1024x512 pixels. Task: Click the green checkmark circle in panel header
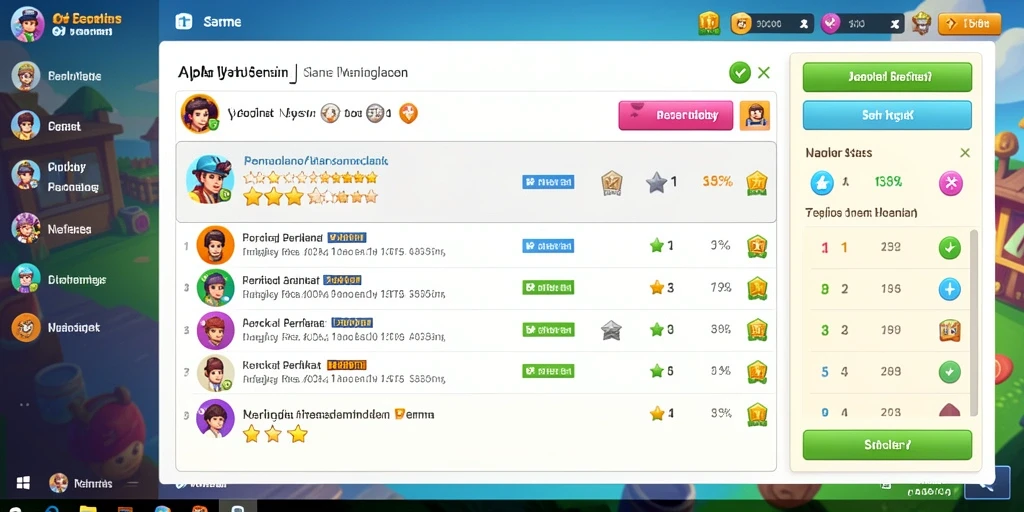tap(740, 72)
